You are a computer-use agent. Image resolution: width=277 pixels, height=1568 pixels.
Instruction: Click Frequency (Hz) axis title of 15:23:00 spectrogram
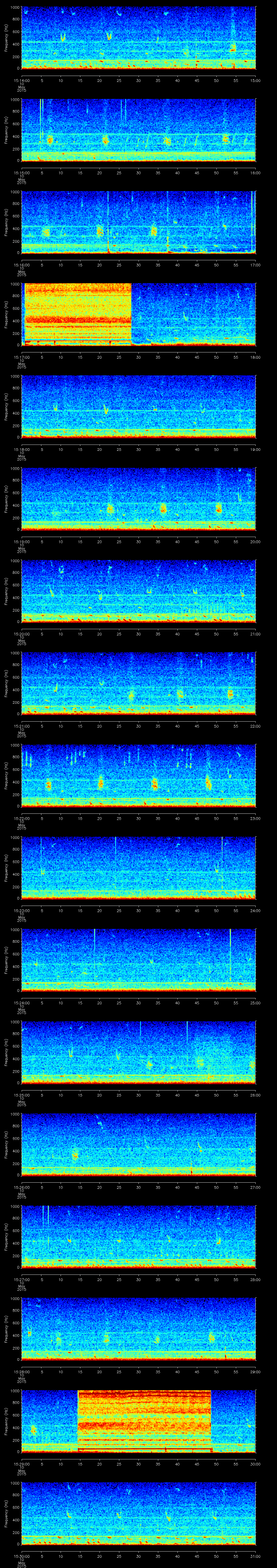click(x=6, y=868)
